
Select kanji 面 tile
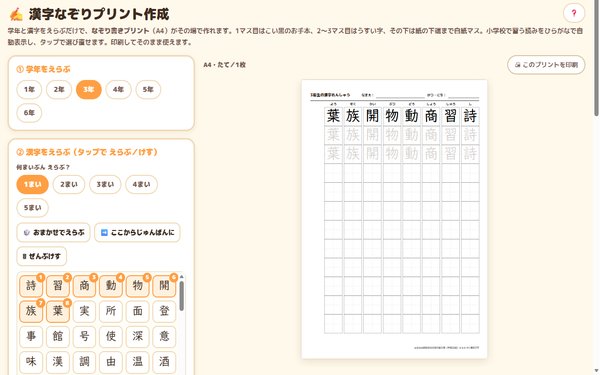(x=138, y=311)
